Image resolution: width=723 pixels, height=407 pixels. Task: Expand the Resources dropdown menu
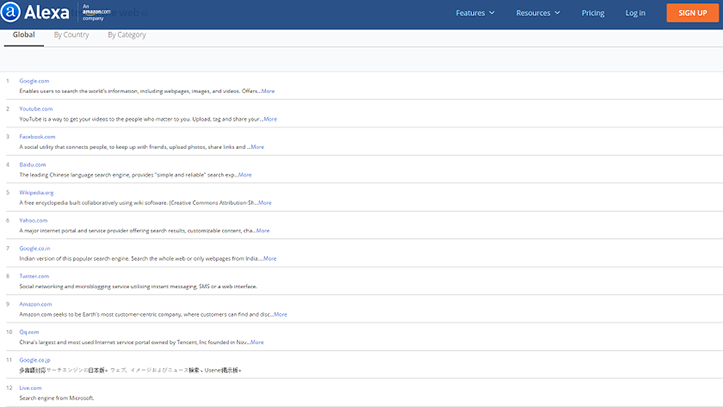click(538, 13)
